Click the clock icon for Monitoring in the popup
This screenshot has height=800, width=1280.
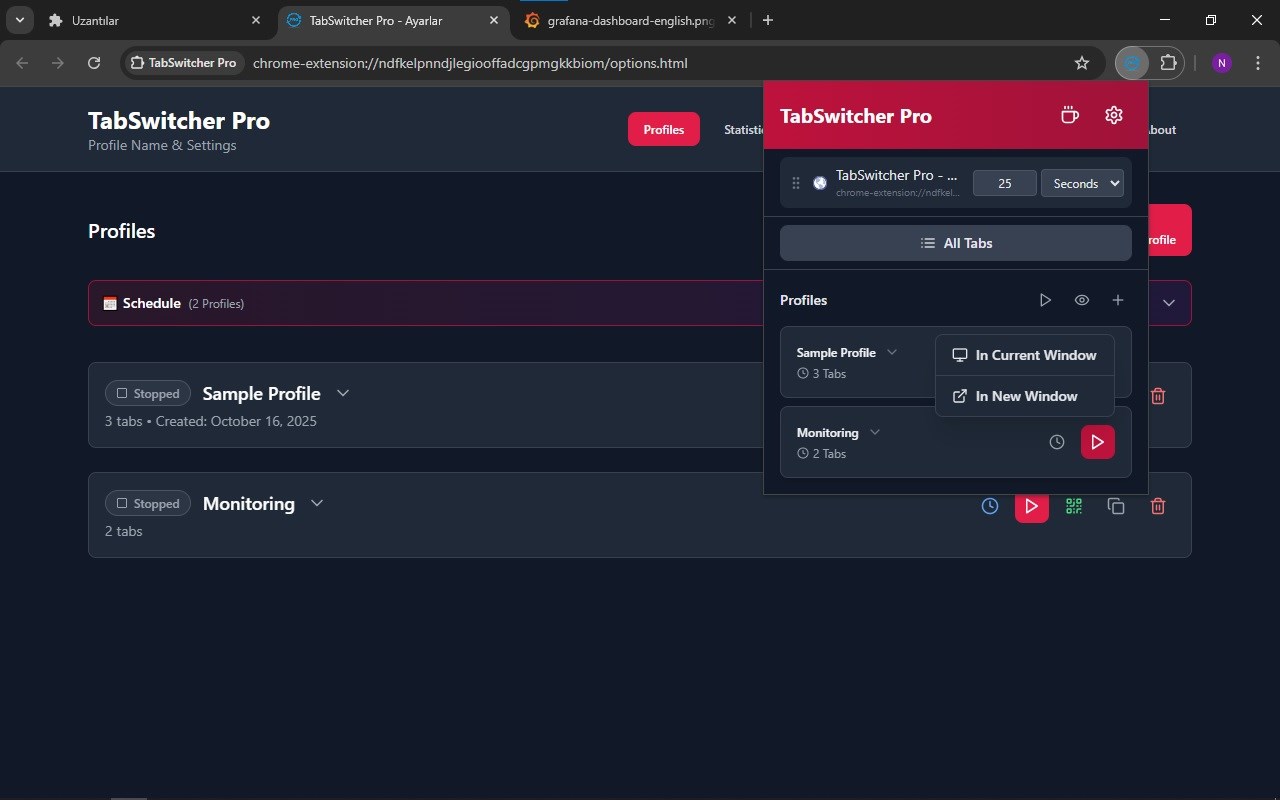1057,442
